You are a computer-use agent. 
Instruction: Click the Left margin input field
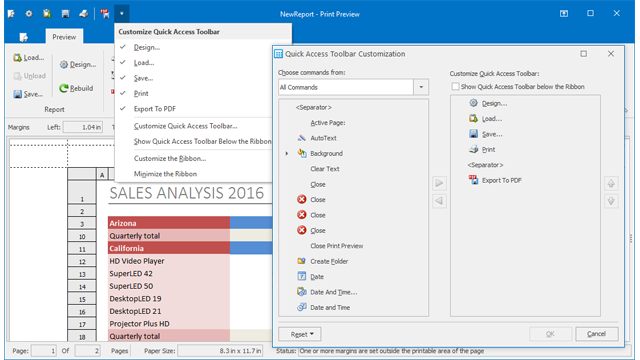[x=83, y=127]
